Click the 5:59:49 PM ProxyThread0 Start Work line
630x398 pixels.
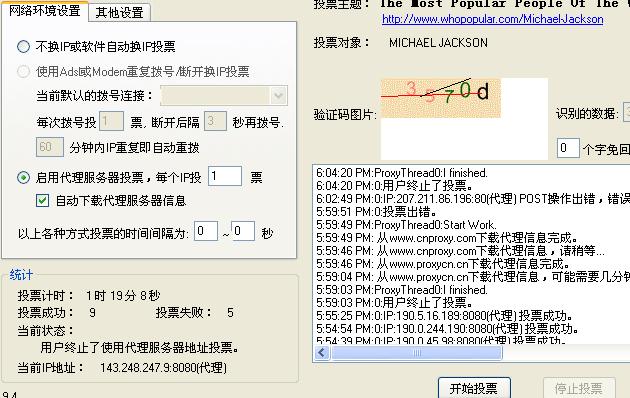pos(406,225)
